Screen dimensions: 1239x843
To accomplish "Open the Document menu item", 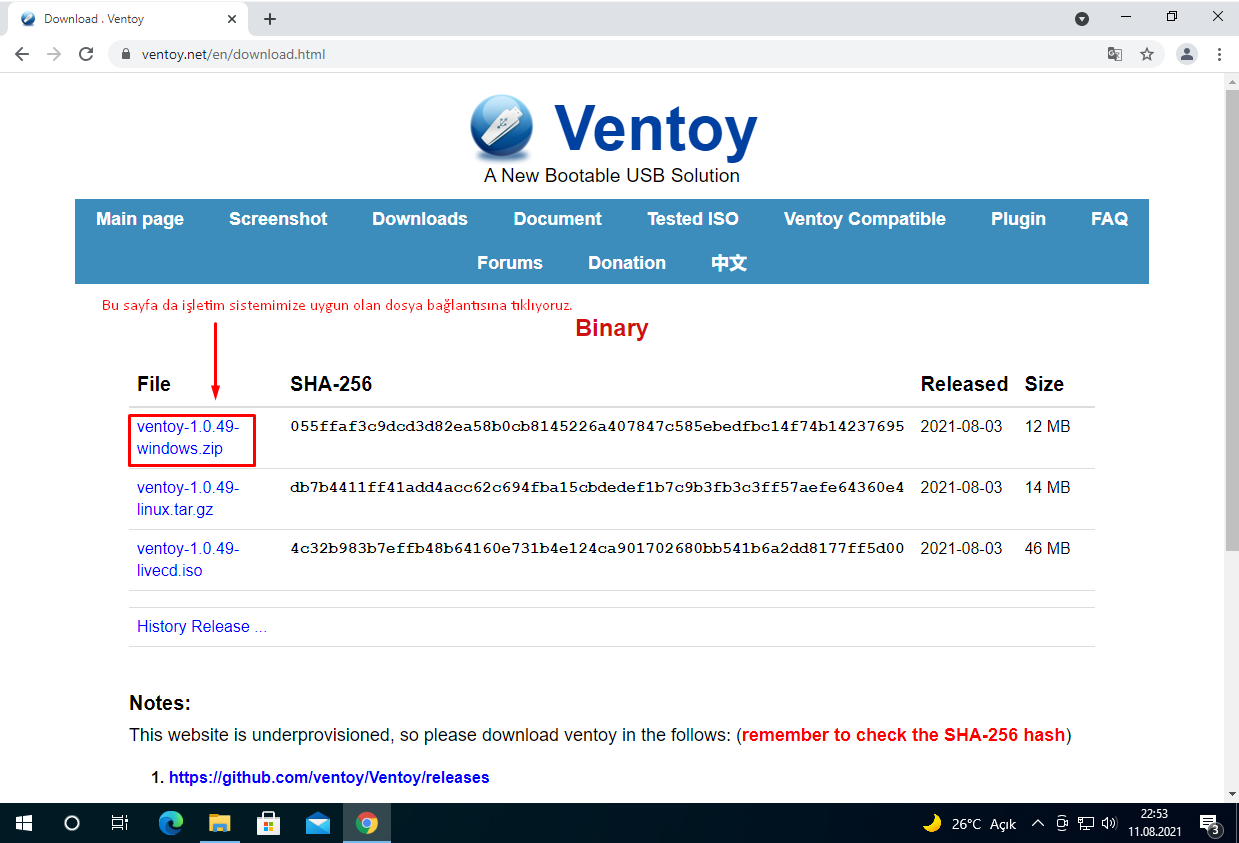I will pyautogui.click(x=557, y=219).
